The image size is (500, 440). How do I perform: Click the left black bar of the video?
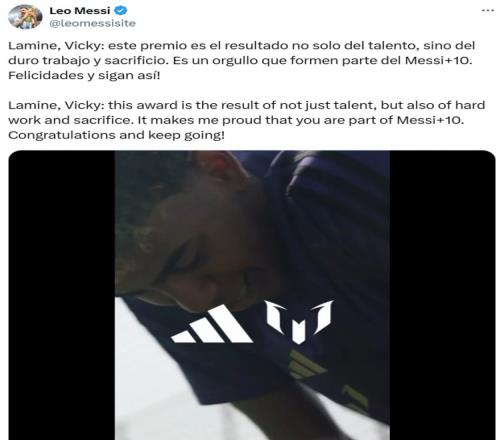[62, 295]
